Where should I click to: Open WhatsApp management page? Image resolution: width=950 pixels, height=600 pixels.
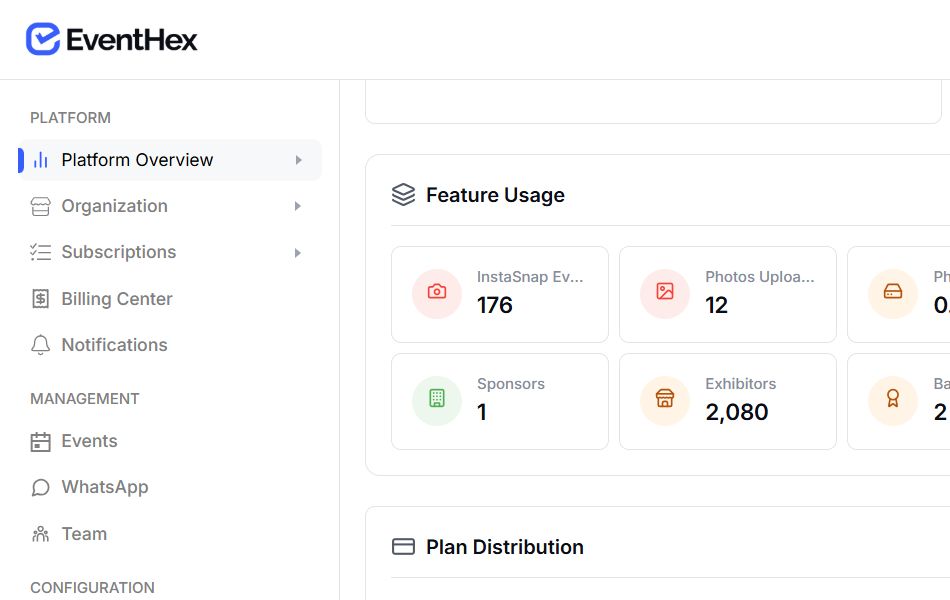coord(170,487)
